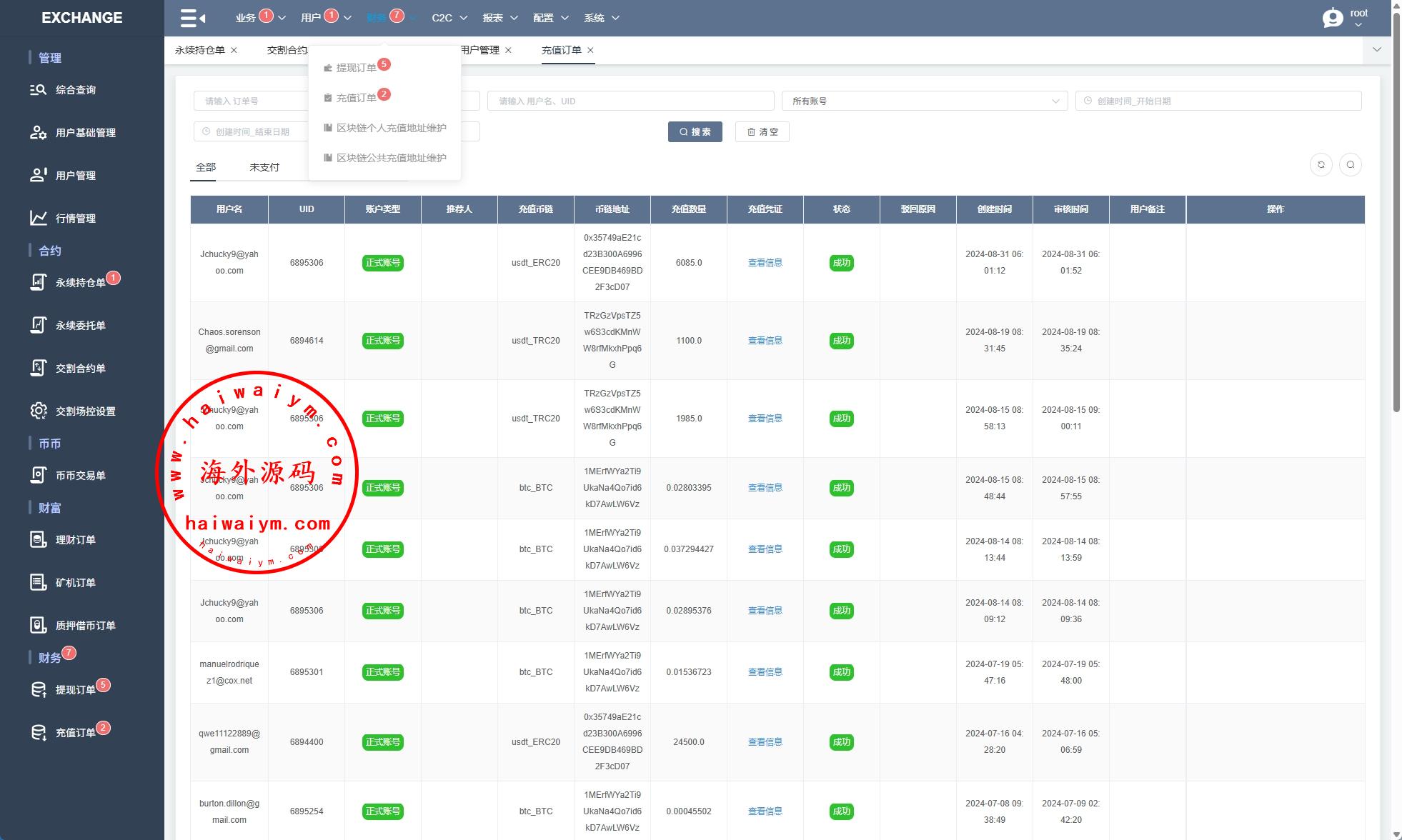Expand the C2C top menu
This screenshot has width=1402, height=840.
(449, 18)
